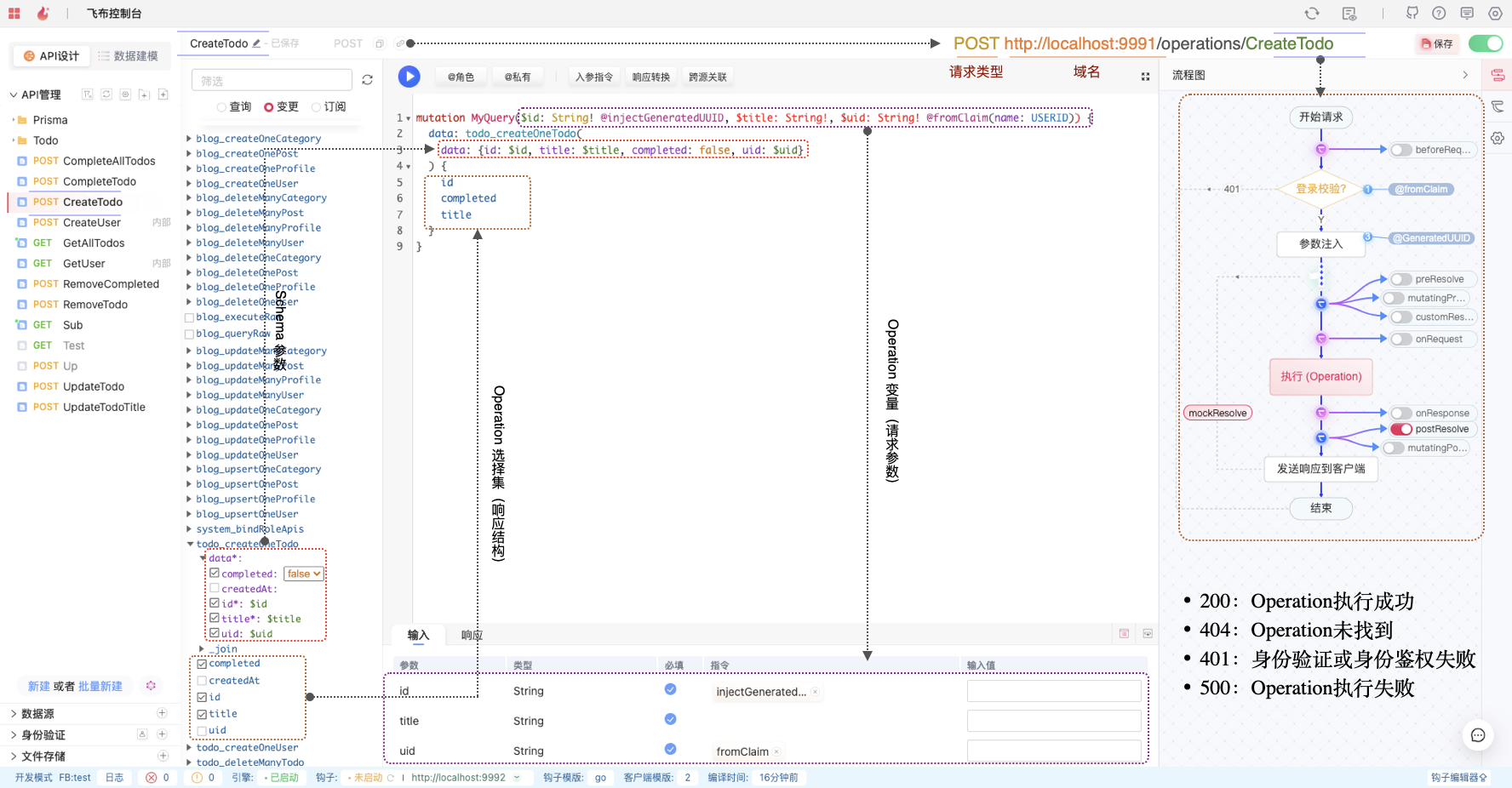1512x788 pixels.
Task: Select the 查询 radio button
Action: coord(222,107)
